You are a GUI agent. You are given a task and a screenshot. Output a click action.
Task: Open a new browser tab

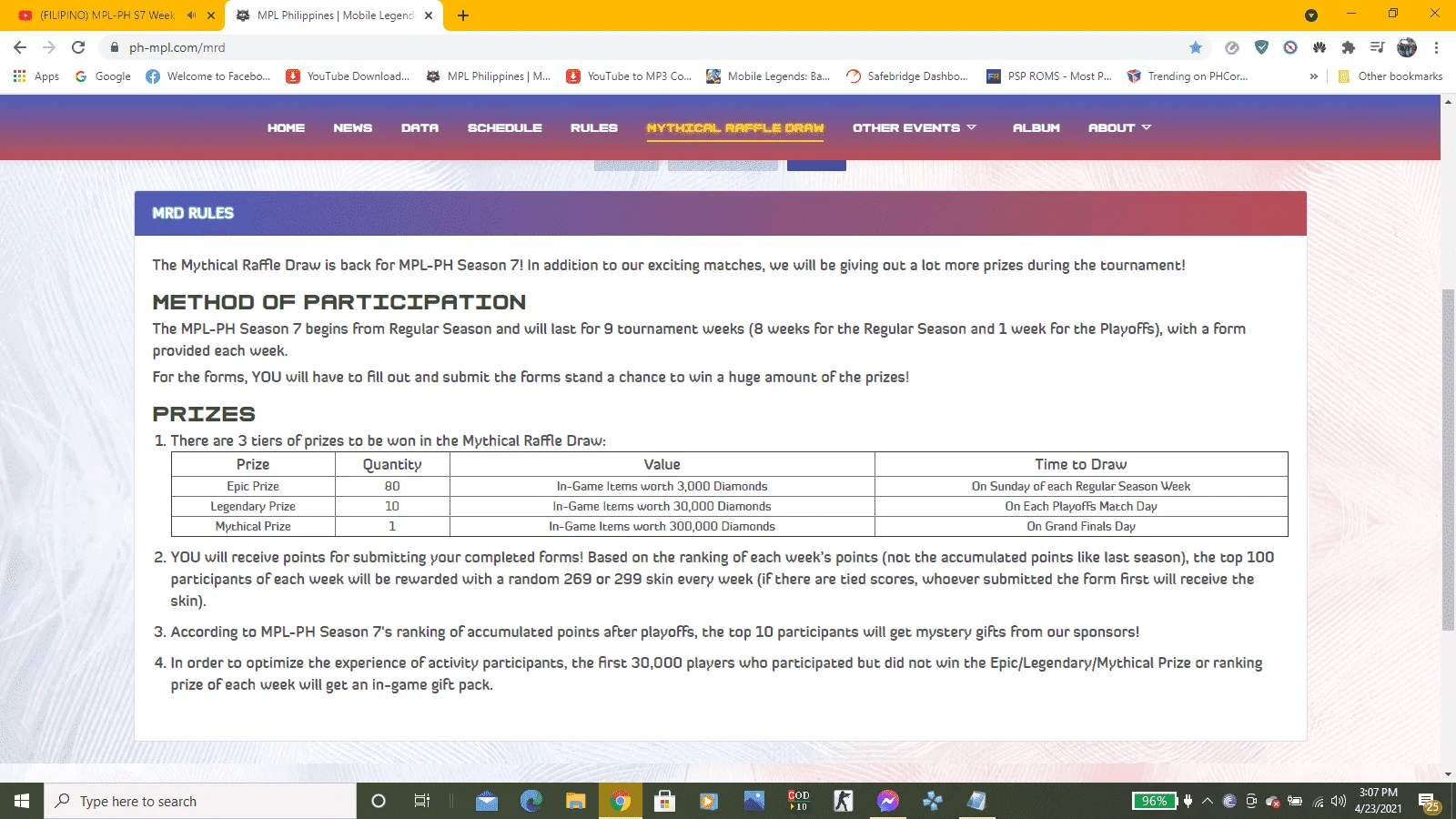coord(463,15)
